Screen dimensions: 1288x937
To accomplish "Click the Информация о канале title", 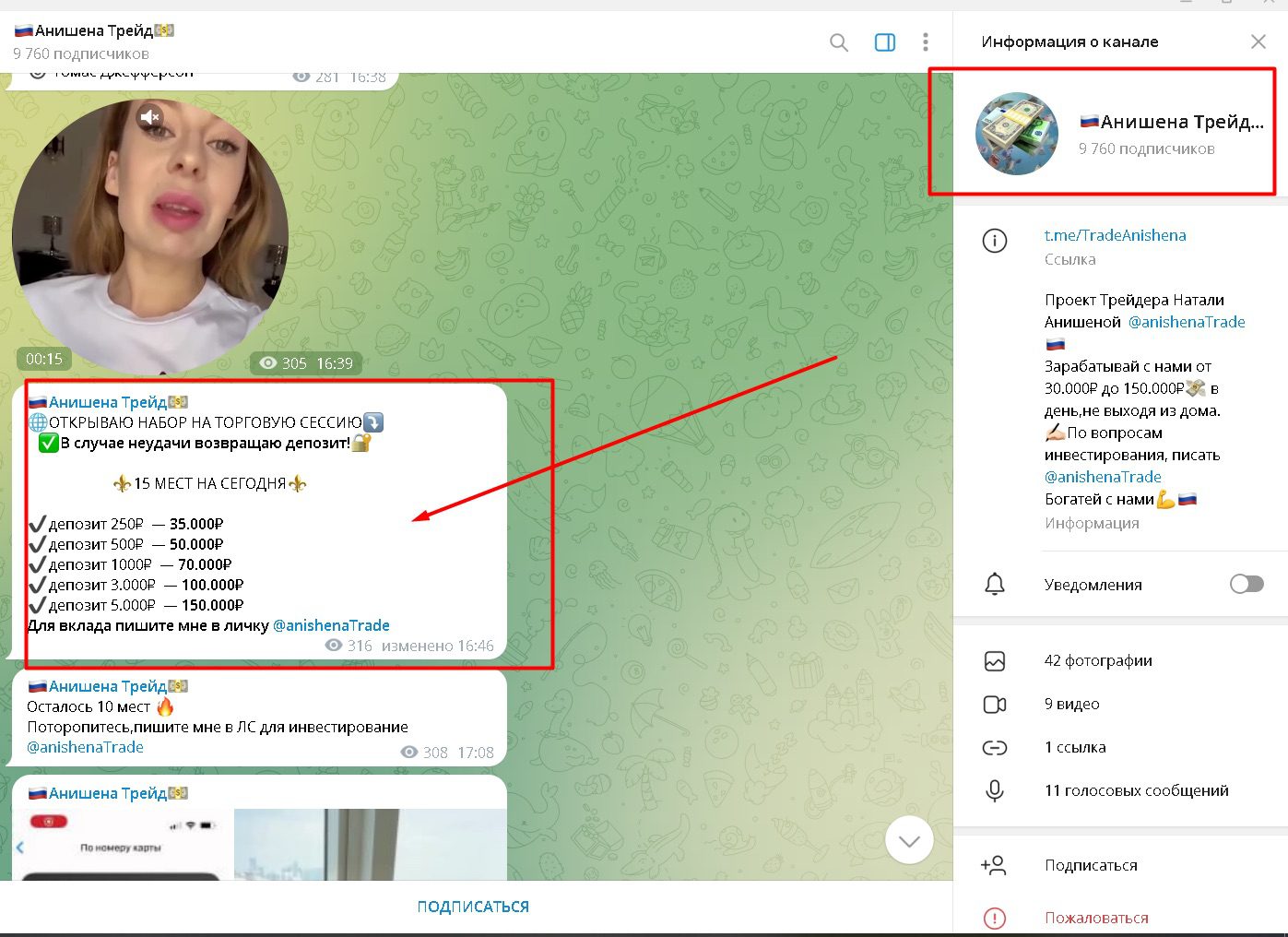I will (1069, 42).
